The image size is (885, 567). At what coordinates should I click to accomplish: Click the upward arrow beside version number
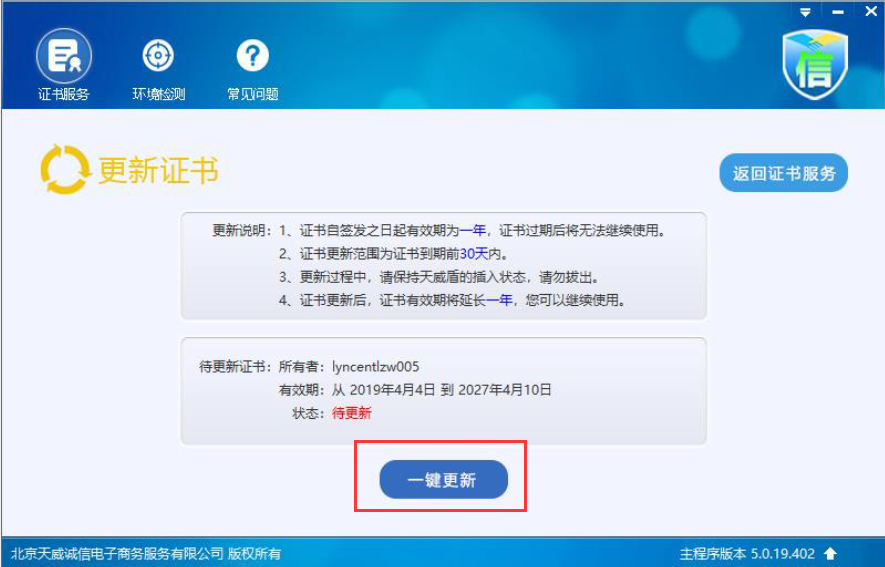pos(830,553)
